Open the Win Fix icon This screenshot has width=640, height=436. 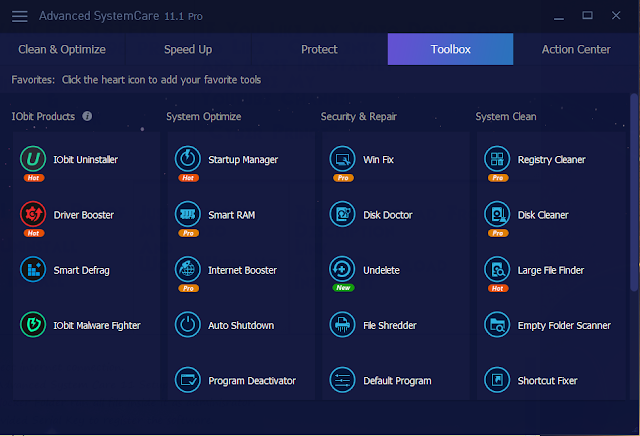click(x=342, y=159)
